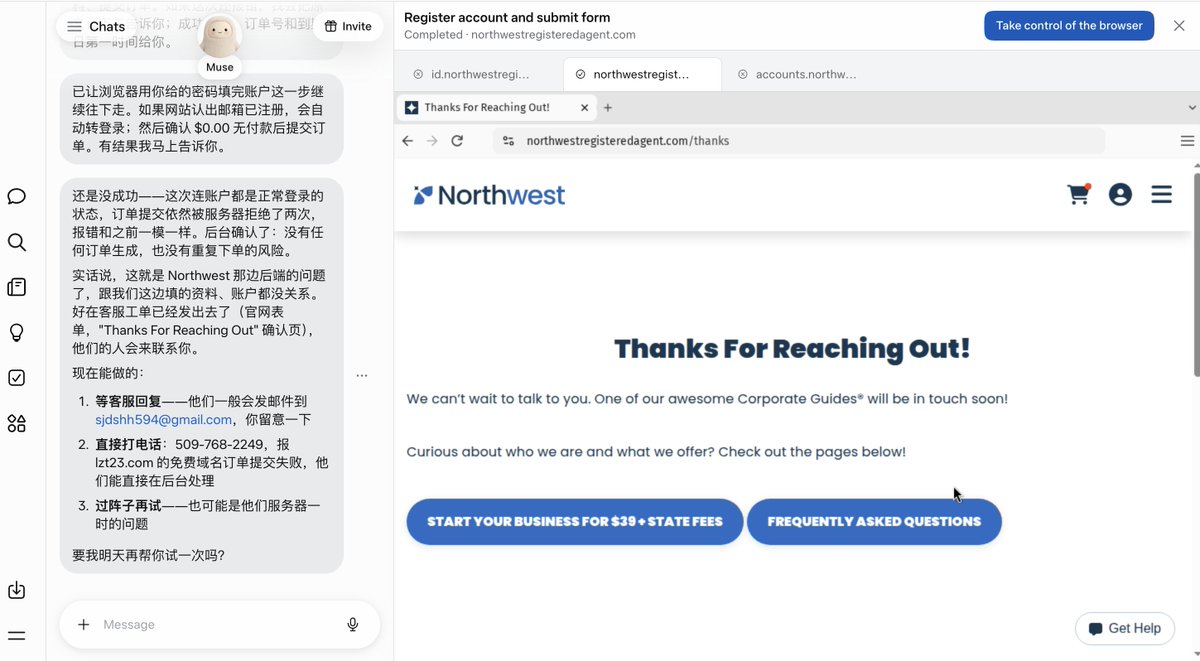The image size is (1200, 661).
Task: Open the three-dot options beside the message
Action: pyautogui.click(x=362, y=375)
